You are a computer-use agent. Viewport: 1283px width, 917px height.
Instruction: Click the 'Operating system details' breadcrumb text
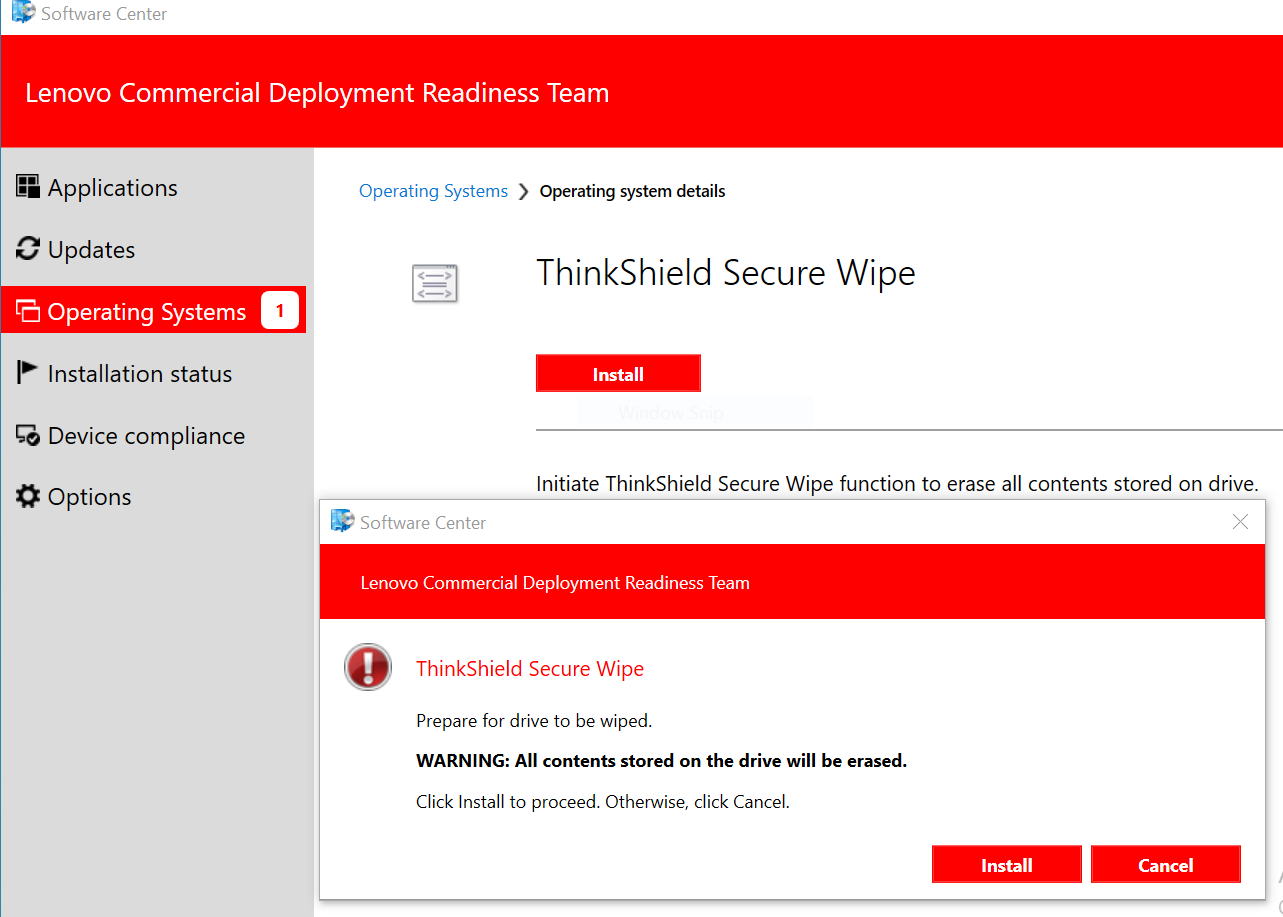tap(633, 191)
